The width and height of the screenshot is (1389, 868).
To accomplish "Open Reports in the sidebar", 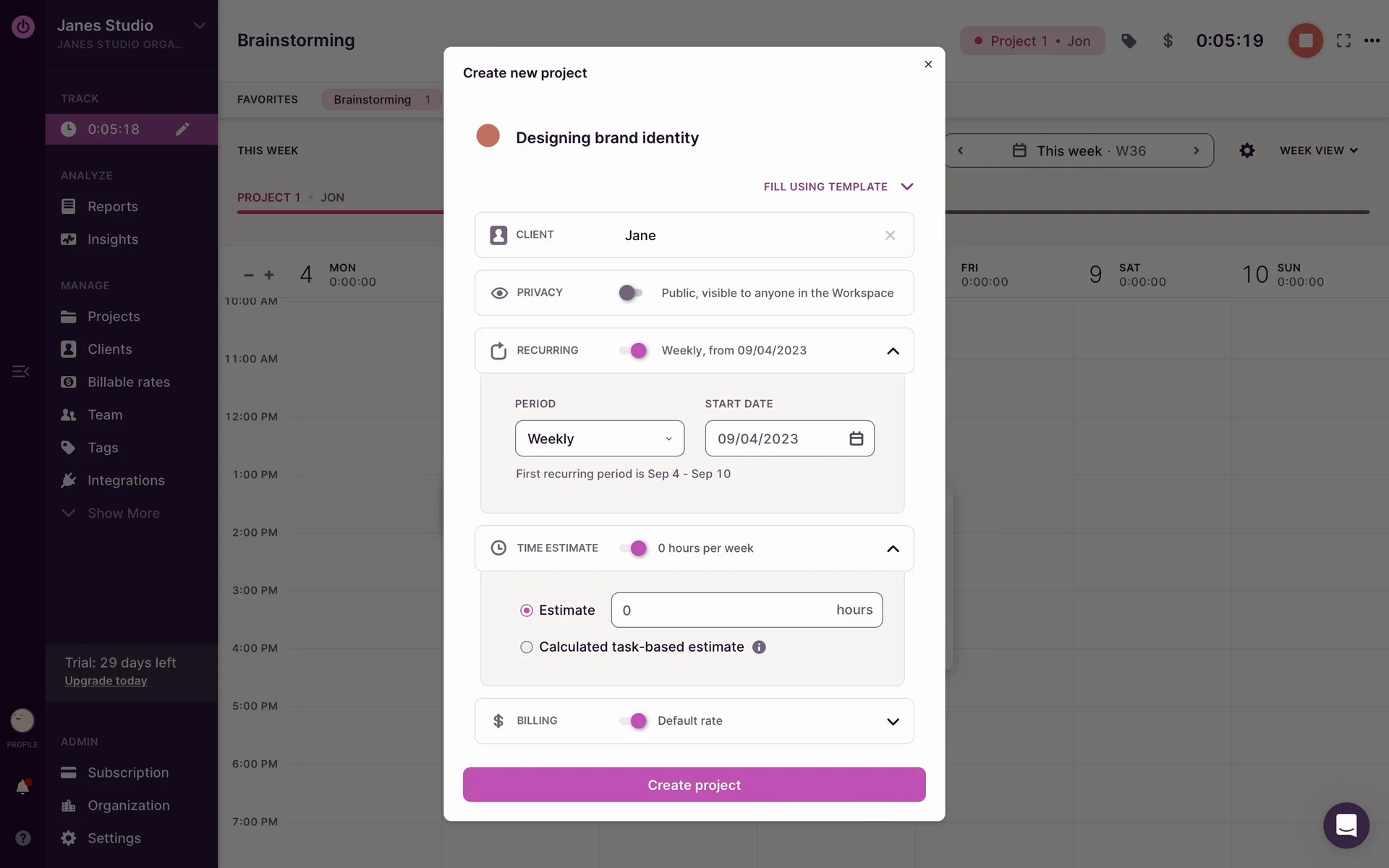I will pyautogui.click(x=112, y=207).
